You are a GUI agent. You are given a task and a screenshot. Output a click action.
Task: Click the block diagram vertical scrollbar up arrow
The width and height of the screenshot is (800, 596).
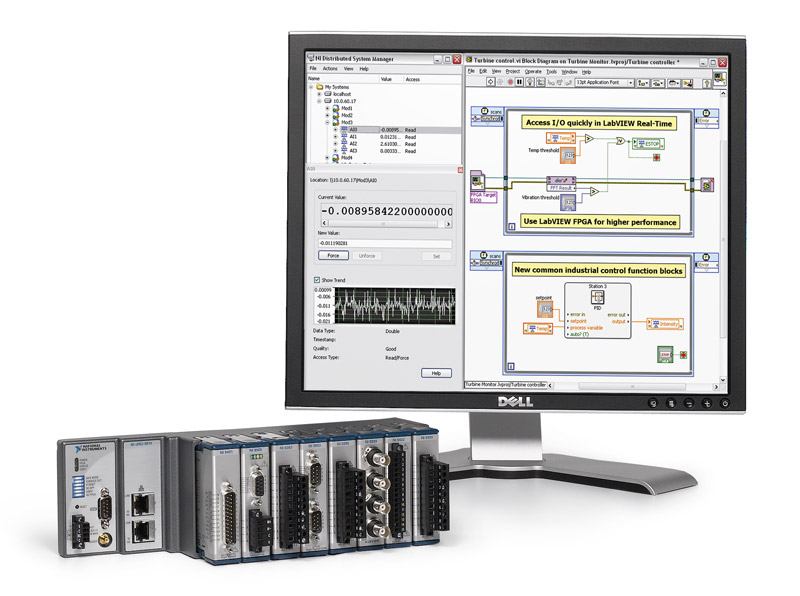(x=722, y=94)
